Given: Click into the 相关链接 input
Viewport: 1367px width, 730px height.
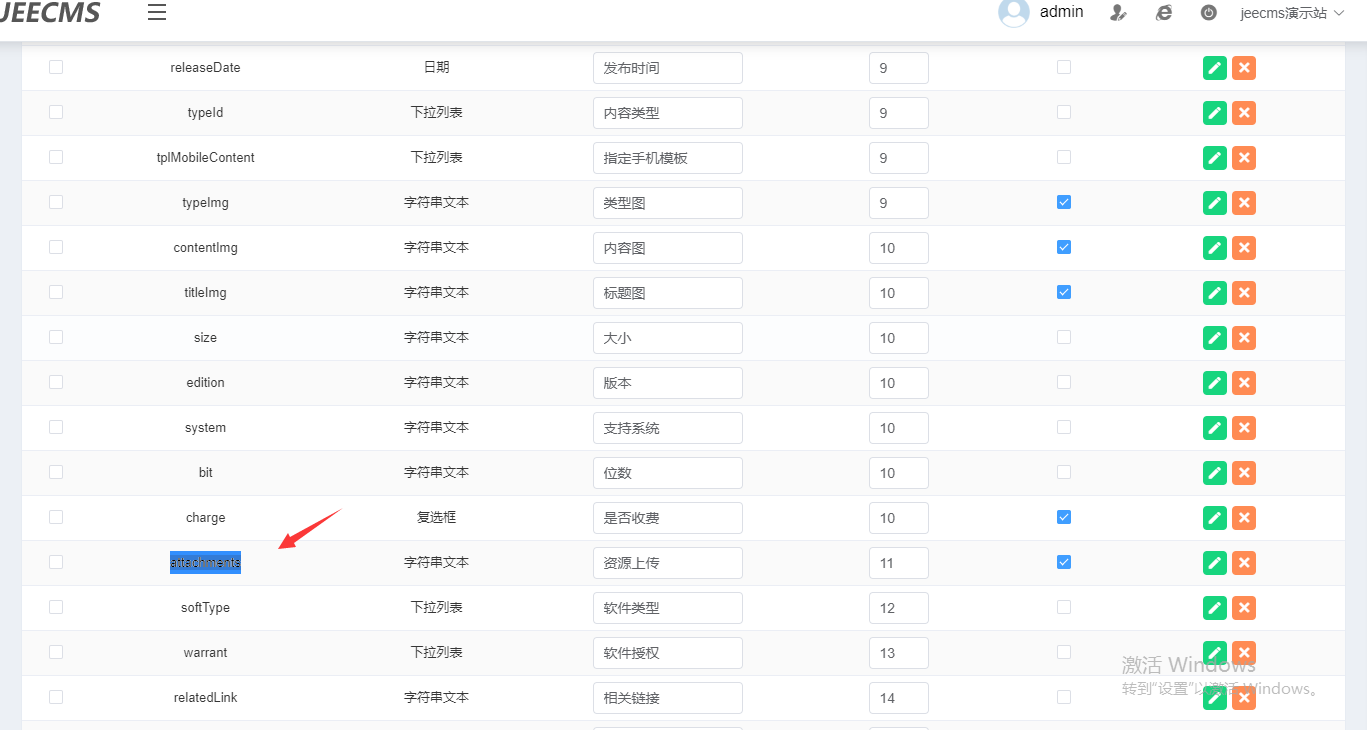Looking at the screenshot, I should coord(668,698).
